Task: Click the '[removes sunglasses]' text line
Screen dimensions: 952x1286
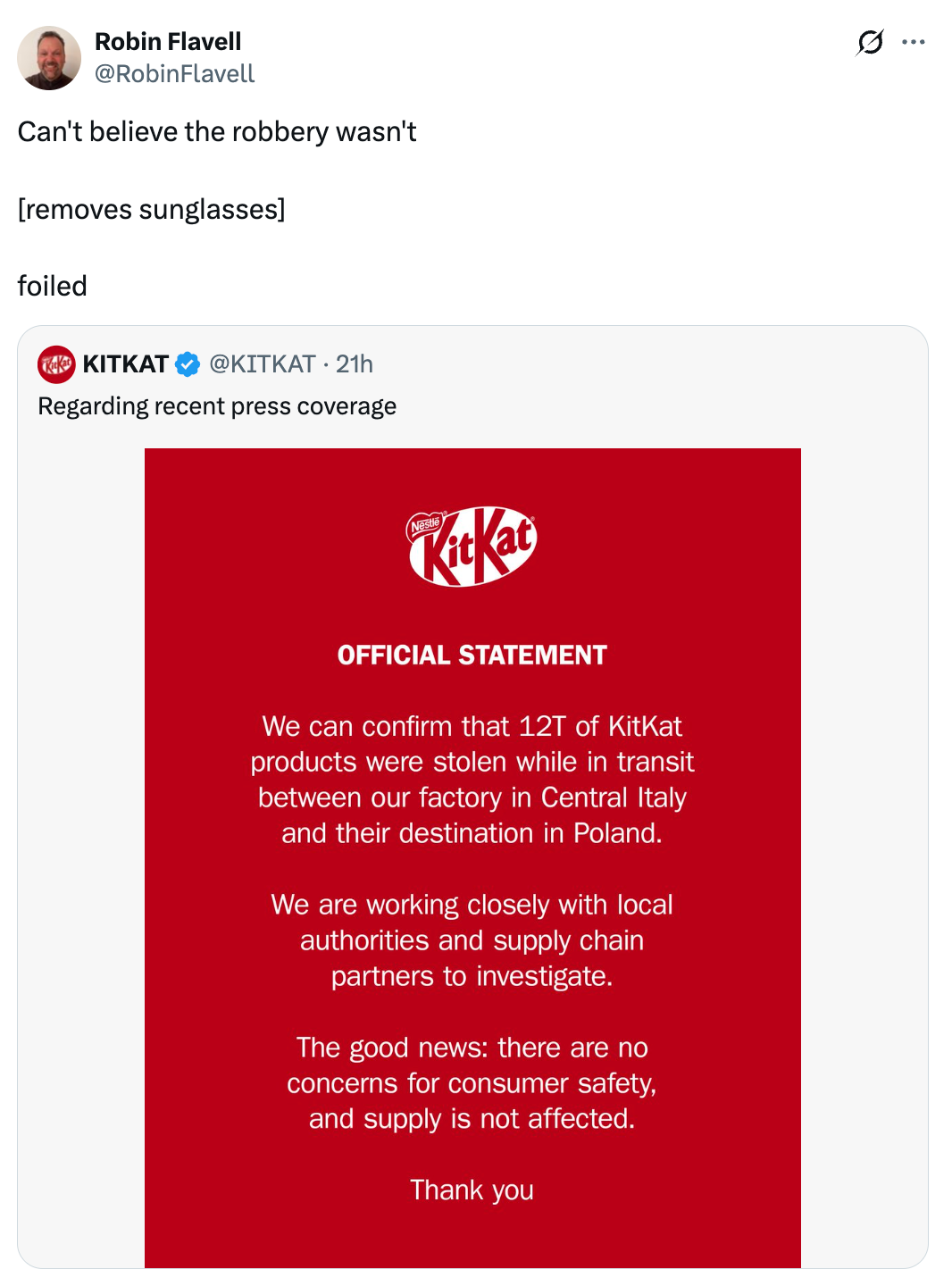Action: 151,208
